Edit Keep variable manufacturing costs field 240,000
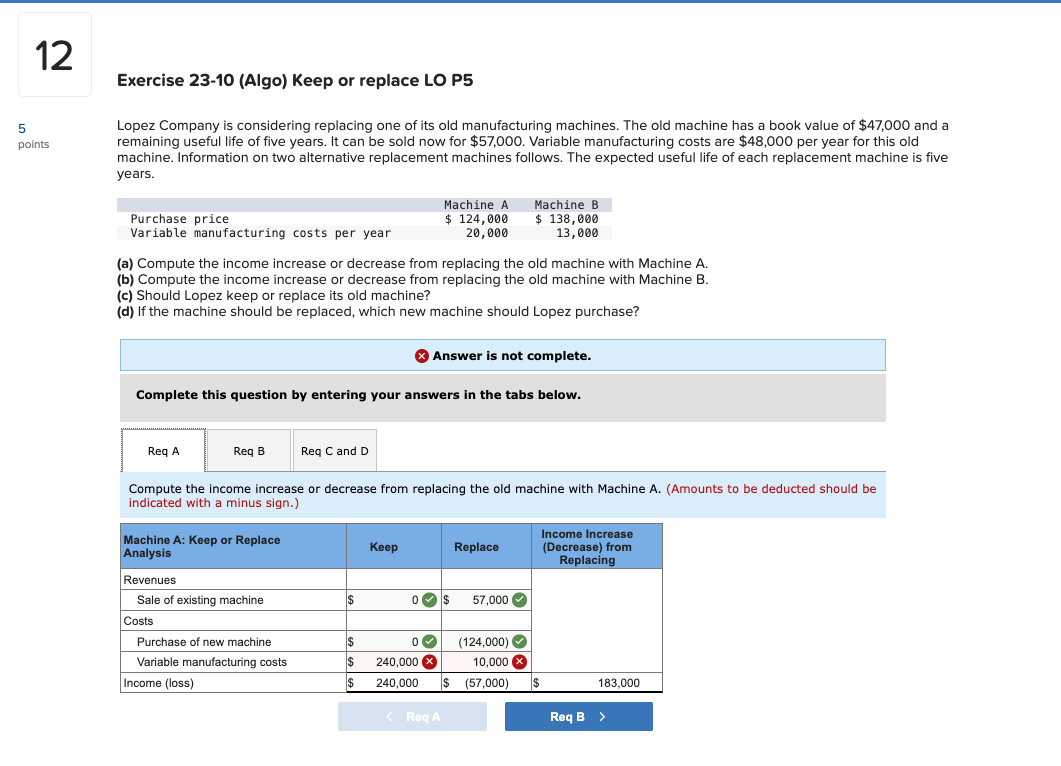Screen dimensions: 1061x766 [394, 662]
